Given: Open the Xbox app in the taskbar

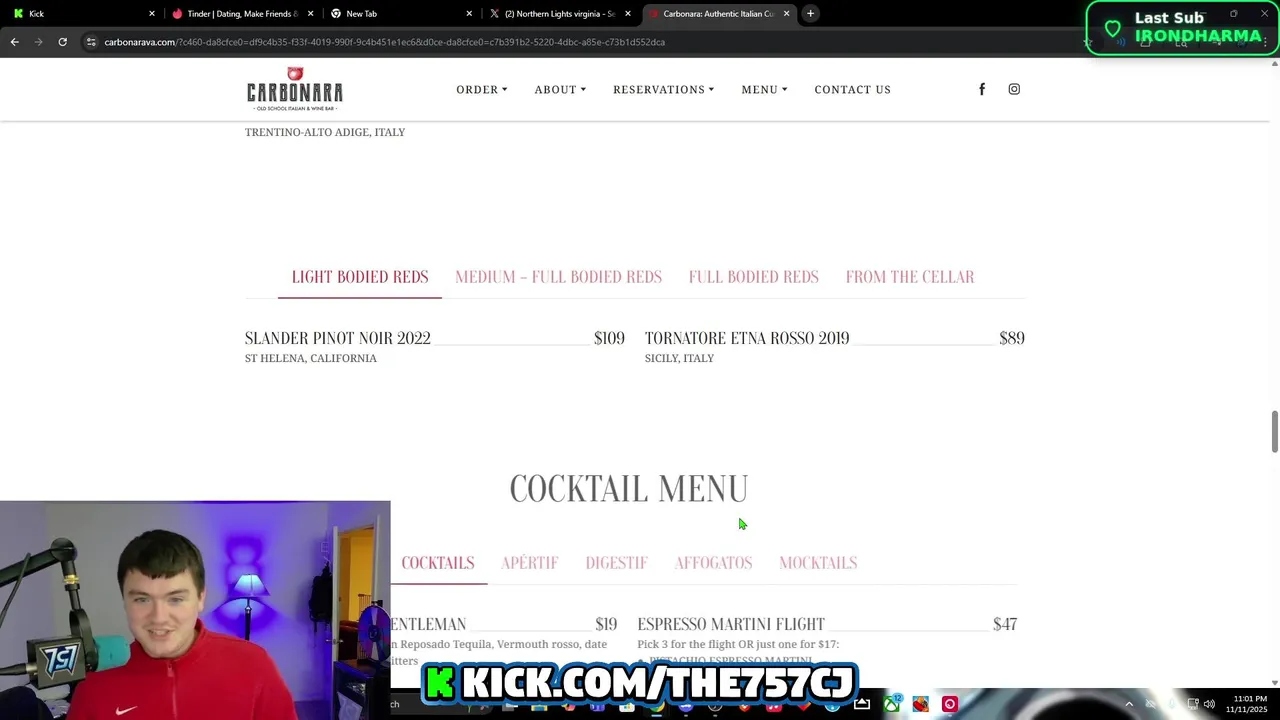Looking at the screenshot, I should tap(891, 704).
